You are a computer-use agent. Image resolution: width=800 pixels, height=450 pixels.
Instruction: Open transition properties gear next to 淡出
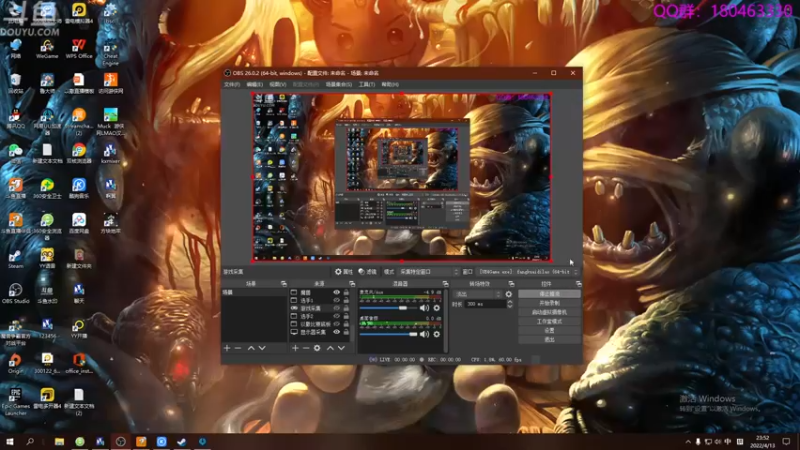[509, 294]
